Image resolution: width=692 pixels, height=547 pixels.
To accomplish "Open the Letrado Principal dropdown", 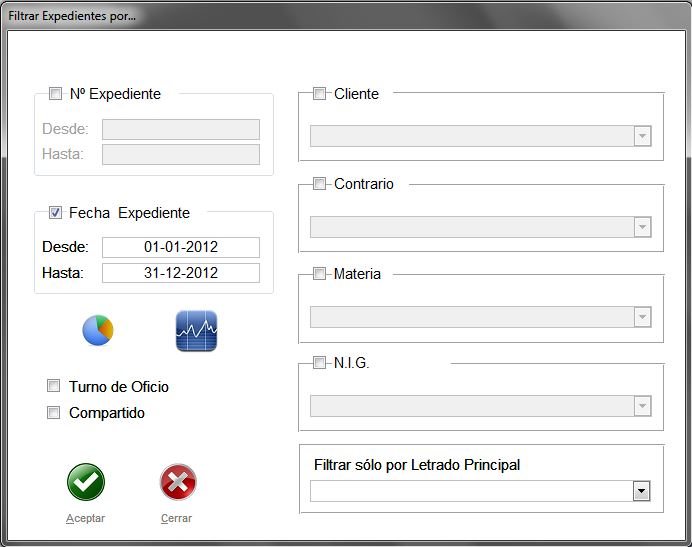I will 641,492.
